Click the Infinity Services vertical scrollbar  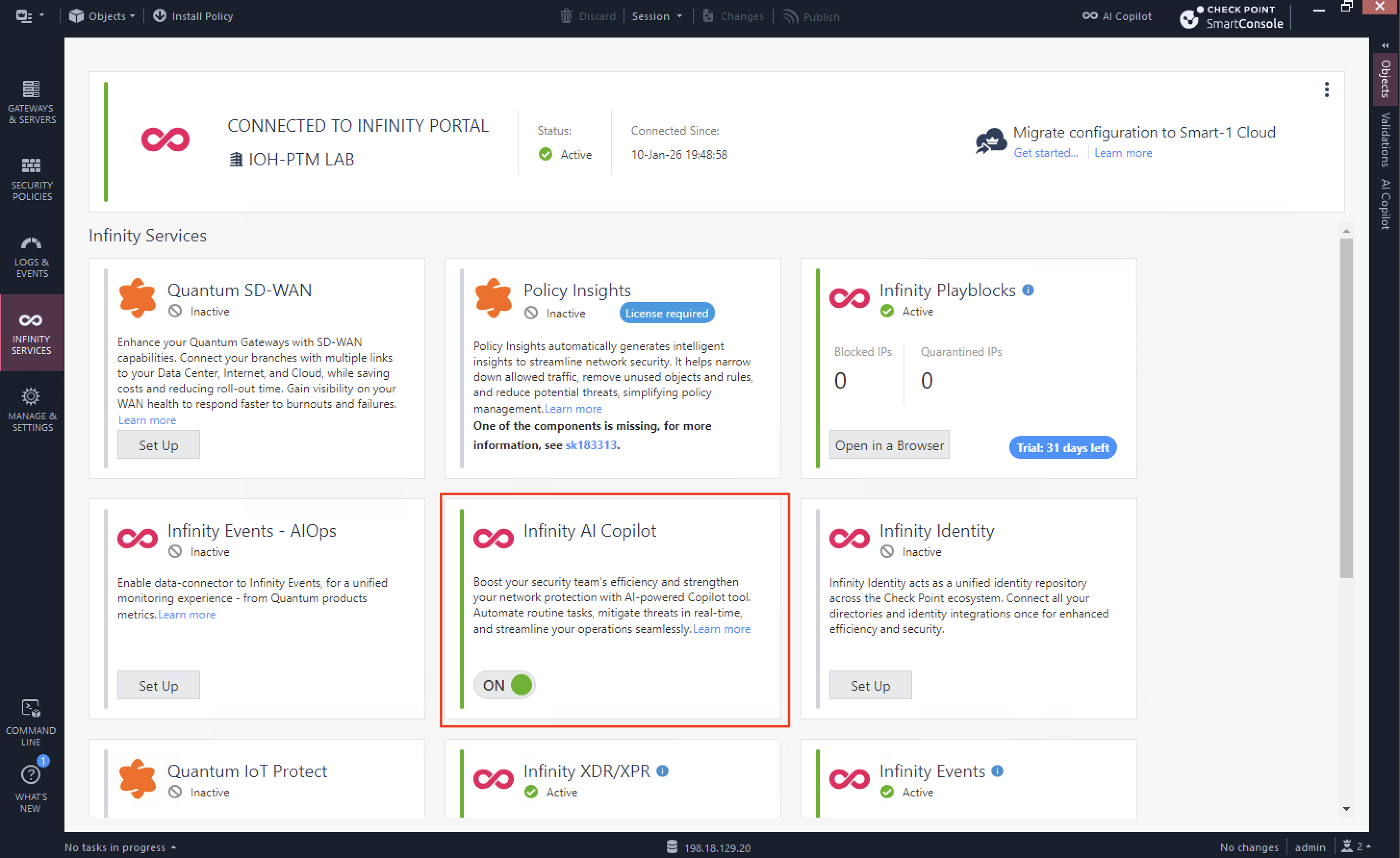coord(1346,409)
